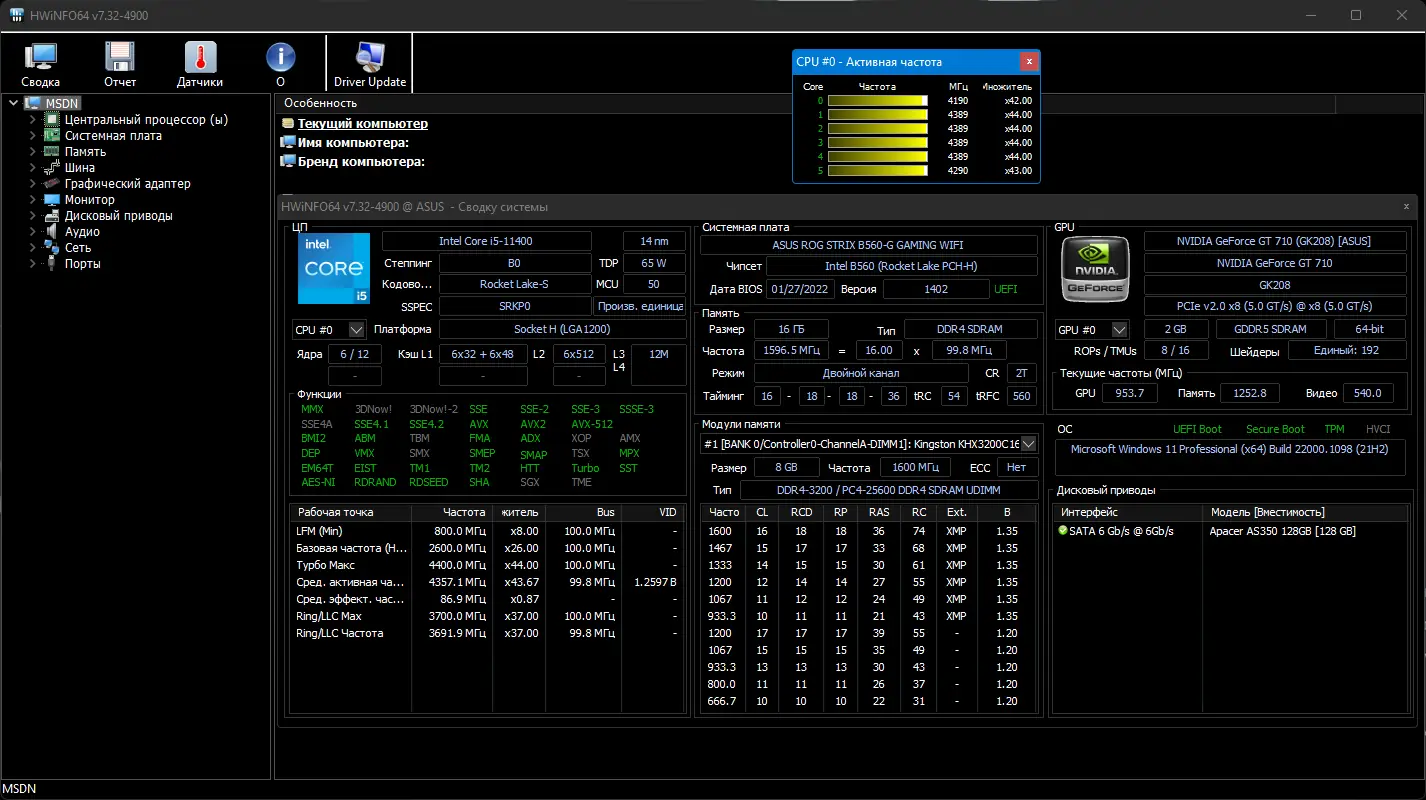Click the memory module icon beside Память in the tree
1426x800 pixels.
pos(52,151)
